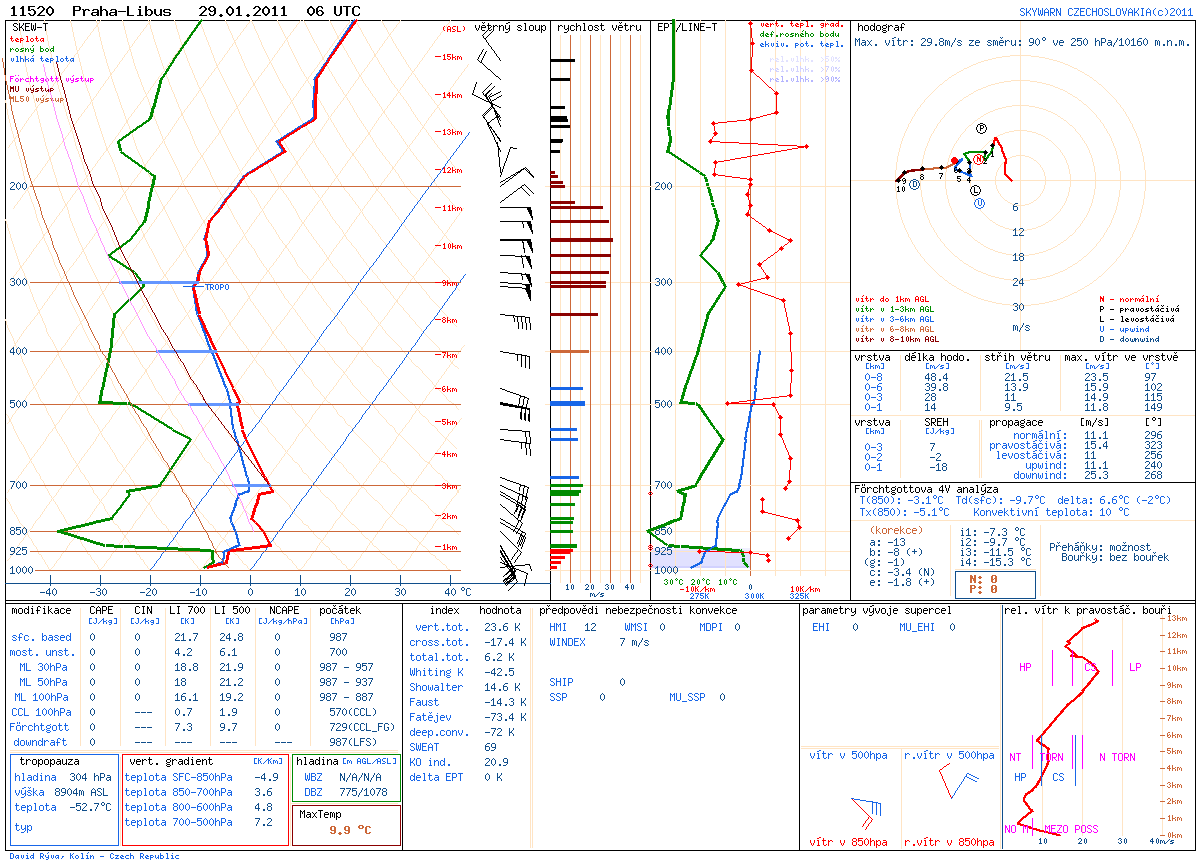The height and width of the screenshot is (860, 1200).
Task: Click the blue TROPO marker on Skew-T
Action: (x=216, y=287)
